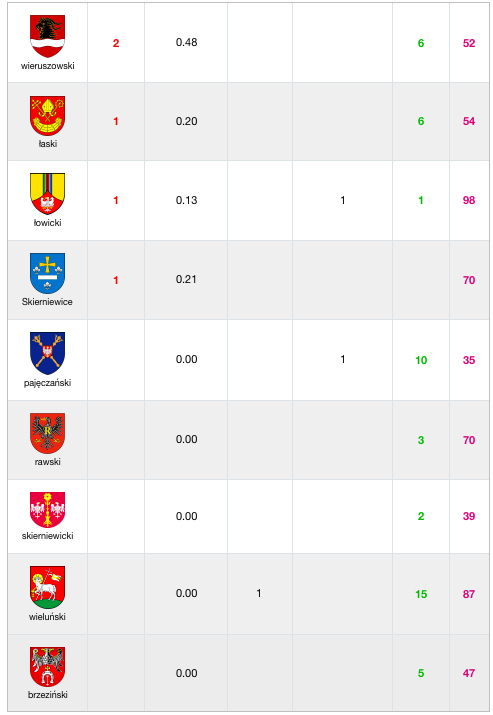The width and height of the screenshot is (493, 715).
Task: Click red value 2 in wieruszowski row
Action: tap(116, 43)
